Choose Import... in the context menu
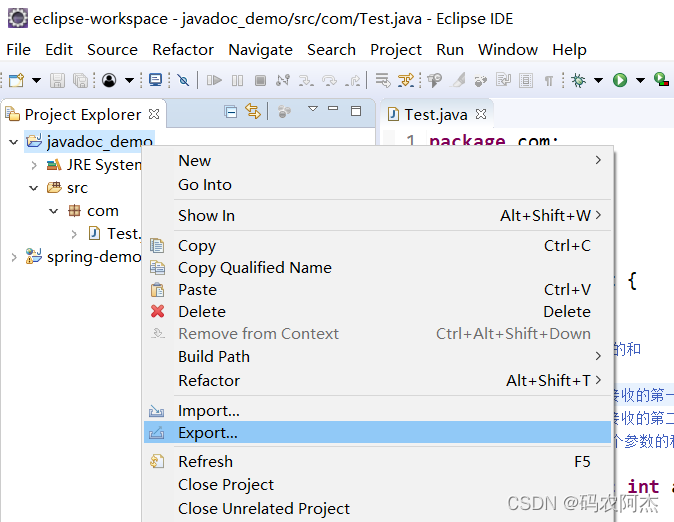The image size is (674, 522). tap(377, 411)
